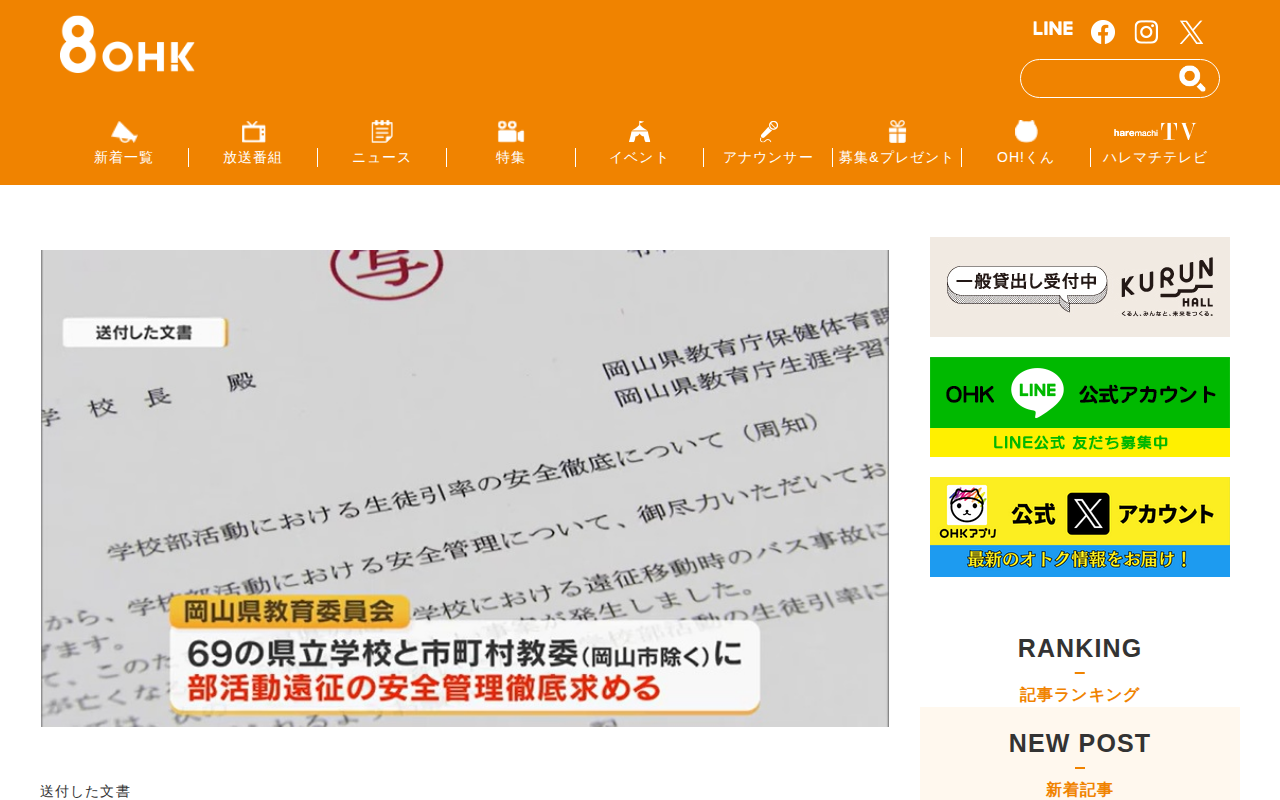Image resolution: width=1280 pixels, height=800 pixels.
Task: Open the OHKアプリ 公式 X アカウント banner
Action: 1080,527
